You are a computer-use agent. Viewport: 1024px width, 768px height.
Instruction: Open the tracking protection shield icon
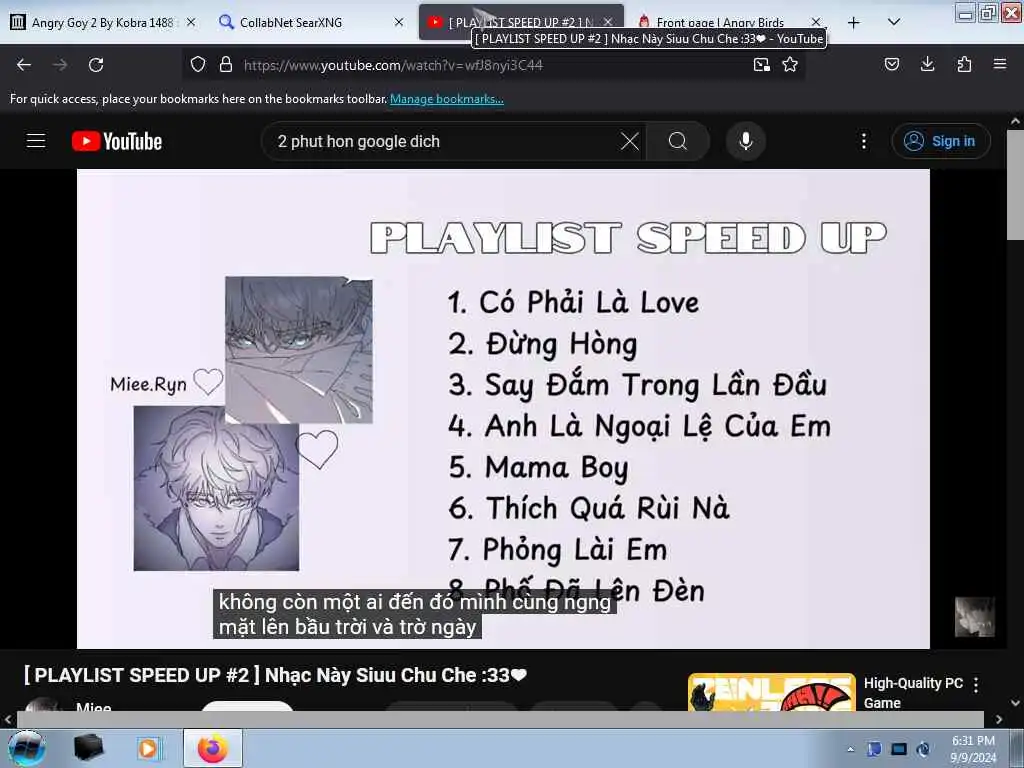[x=198, y=65]
